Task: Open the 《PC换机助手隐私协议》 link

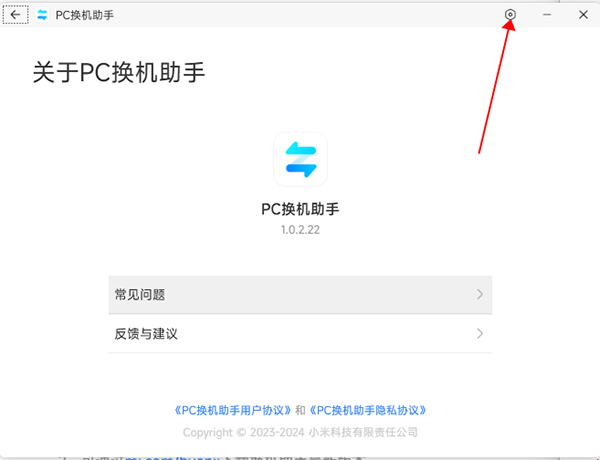Action: pyautogui.click(x=368, y=410)
